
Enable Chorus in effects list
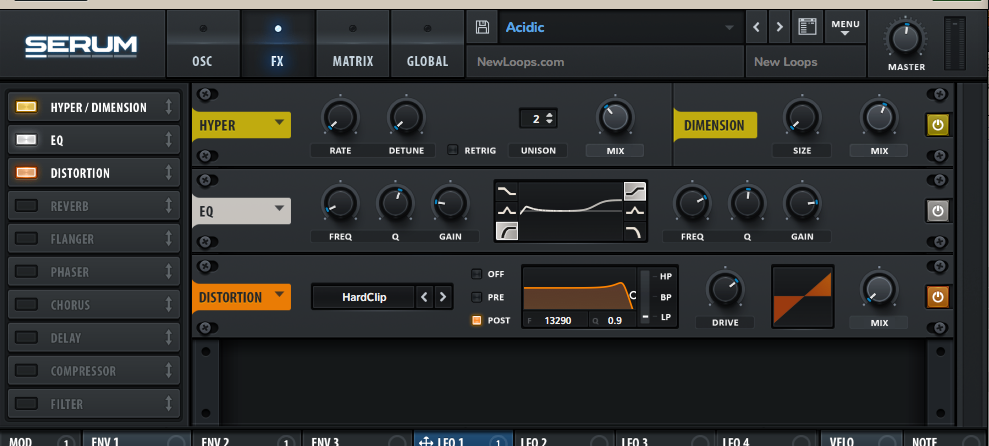pos(26,305)
